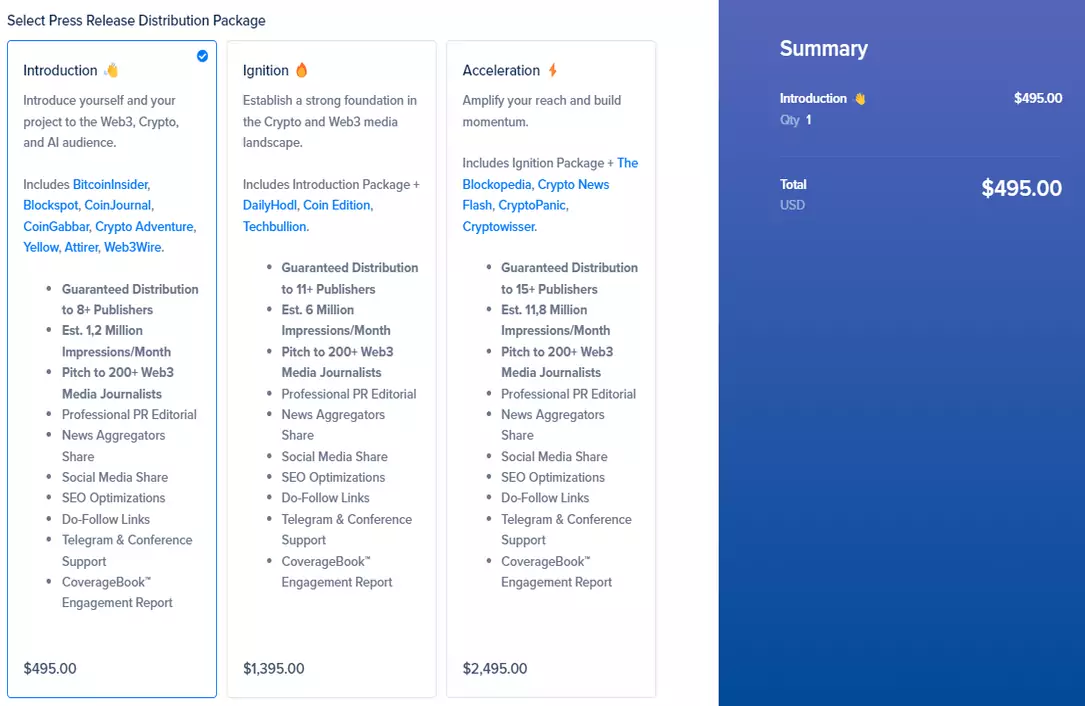Click the blue selected checkmark on the Introduction card
Image resolution: width=1085 pixels, height=706 pixels.
click(x=202, y=56)
